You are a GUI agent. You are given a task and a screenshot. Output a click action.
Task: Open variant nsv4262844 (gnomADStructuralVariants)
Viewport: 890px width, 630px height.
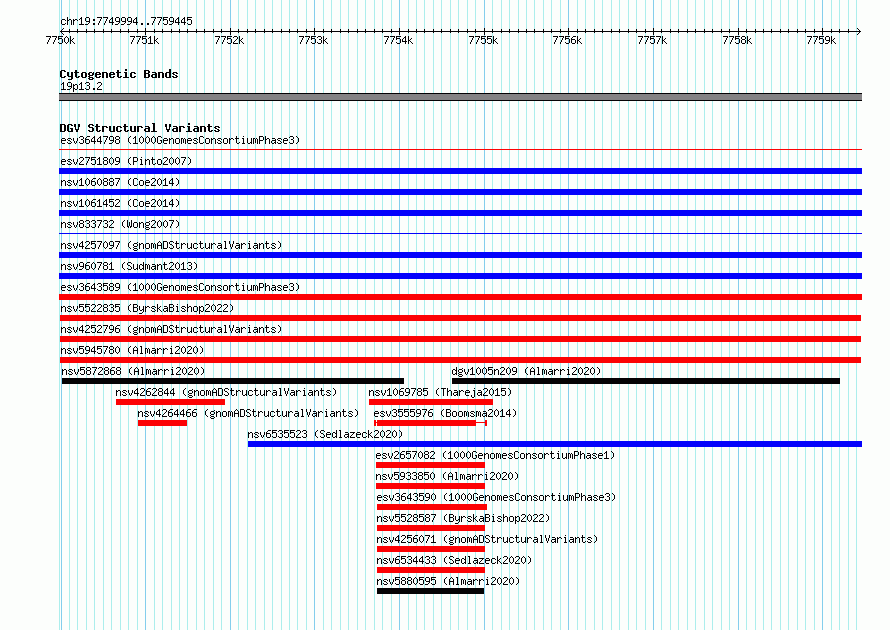point(226,392)
